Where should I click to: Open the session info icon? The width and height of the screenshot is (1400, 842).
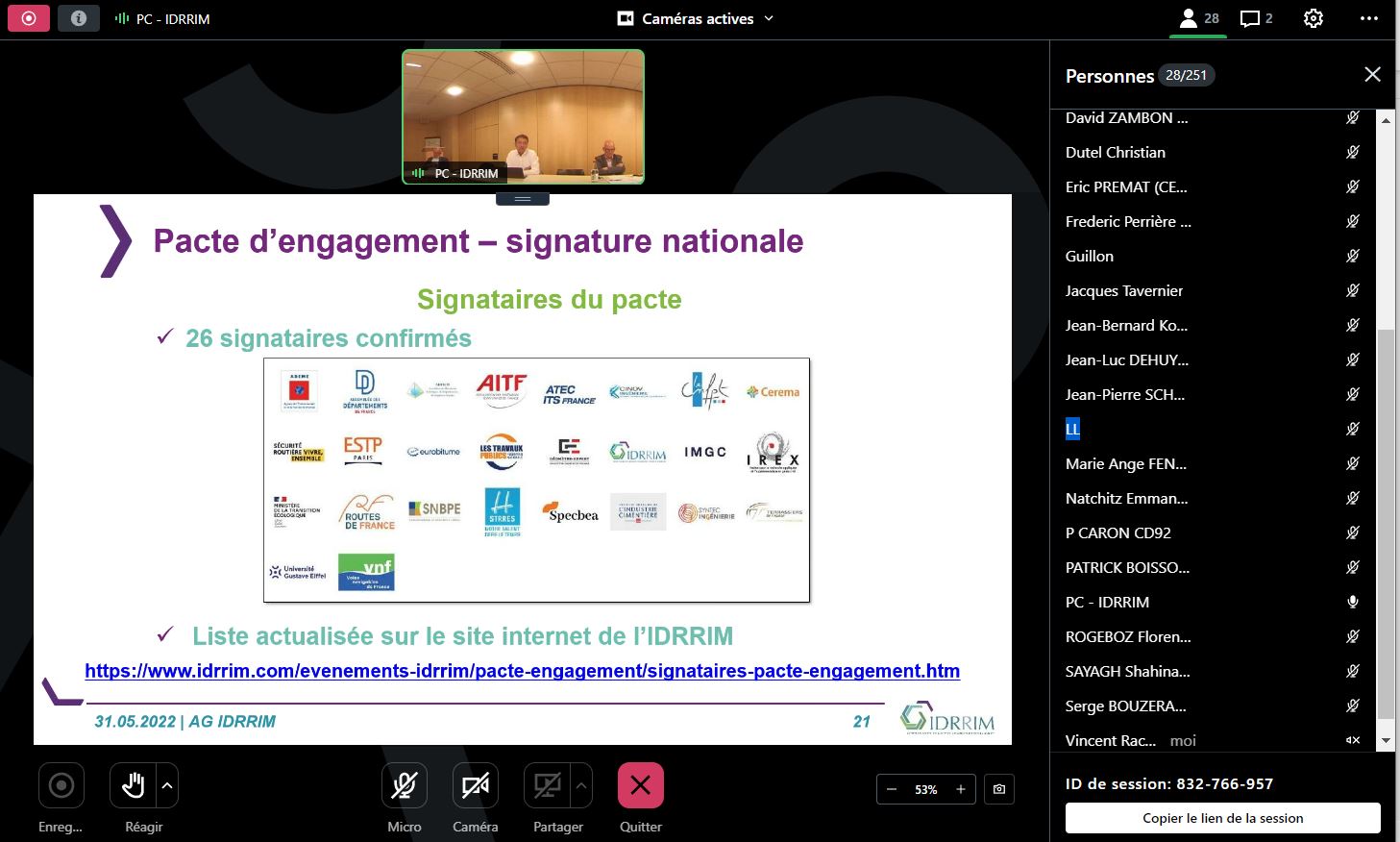[79, 18]
